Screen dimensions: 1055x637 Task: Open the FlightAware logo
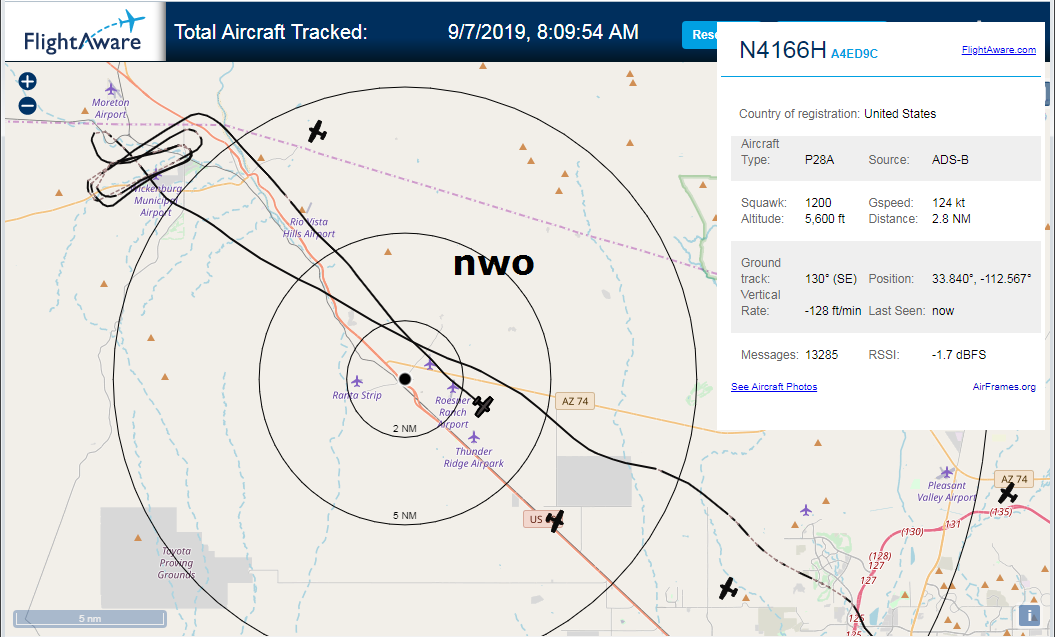coord(84,32)
